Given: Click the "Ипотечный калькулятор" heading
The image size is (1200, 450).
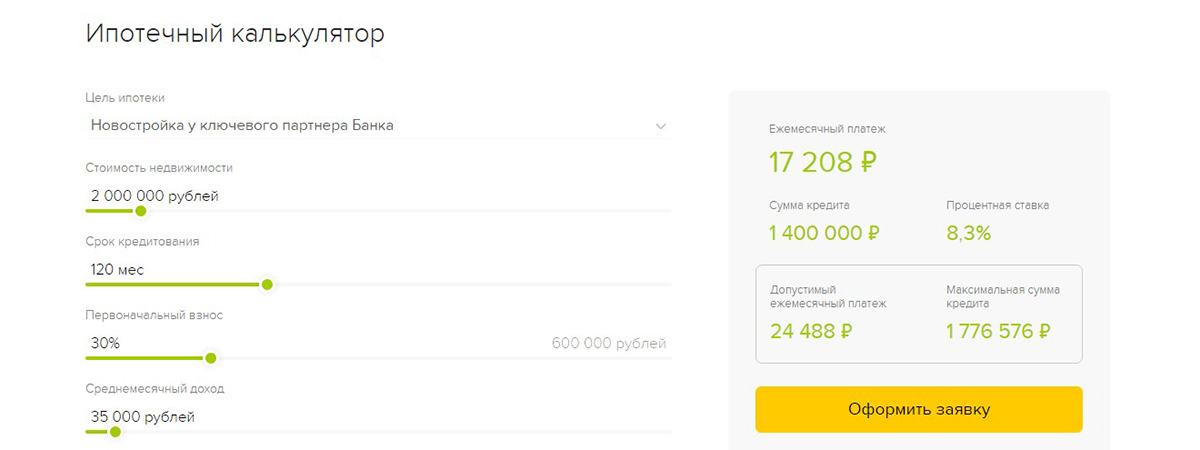Looking at the screenshot, I should (x=235, y=34).
